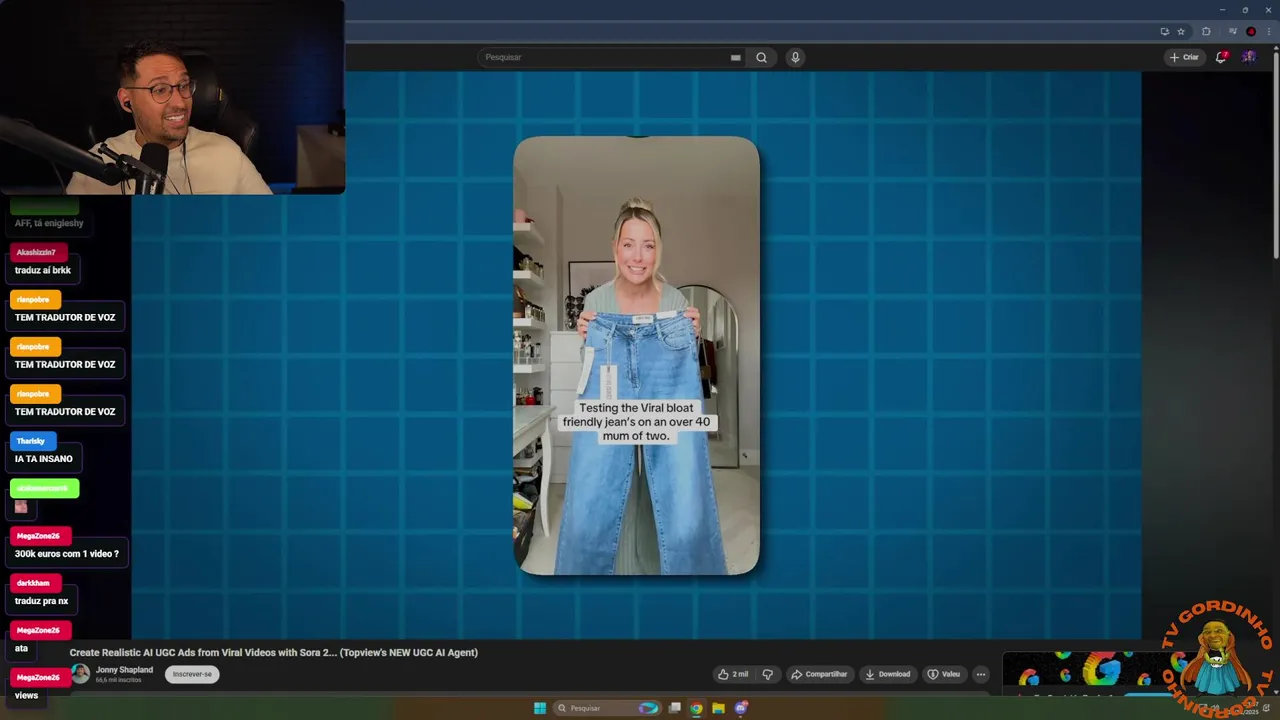Like the video with thumbs up (2 mil)
Image resolution: width=1280 pixels, height=720 pixels.
733,674
